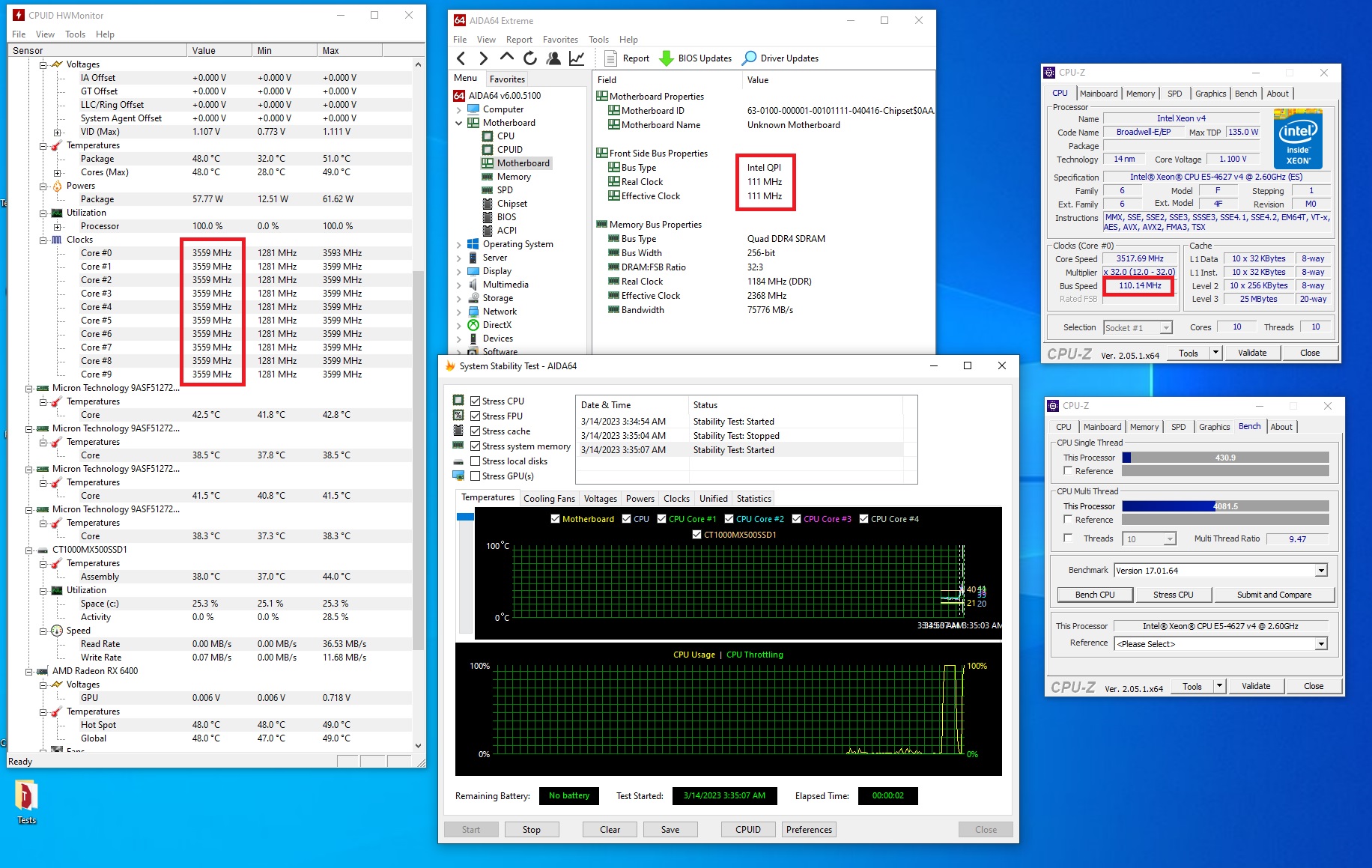Viewport: 1372px width, 868px height.
Task: Select CPUID in the AIDA64 tree
Action: (x=503, y=150)
